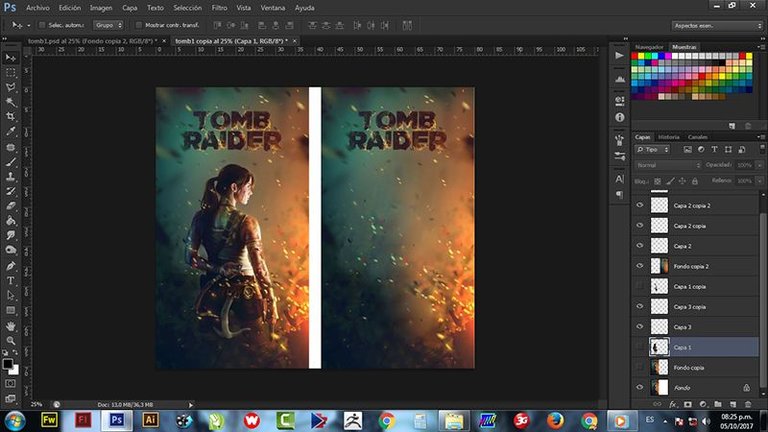Hide the Capa 2 layer

point(640,245)
